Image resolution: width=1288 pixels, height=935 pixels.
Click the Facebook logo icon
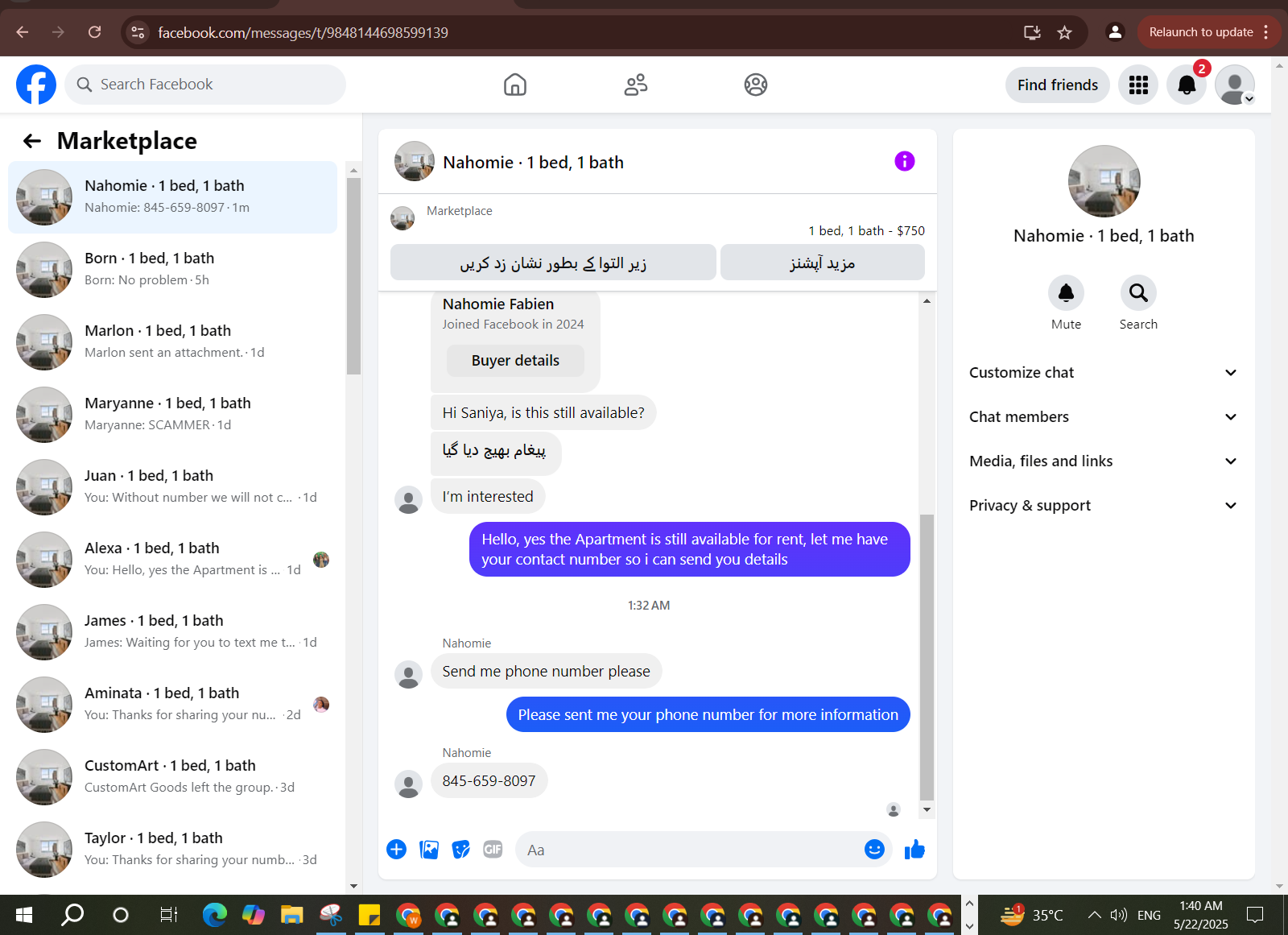tap(36, 85)
